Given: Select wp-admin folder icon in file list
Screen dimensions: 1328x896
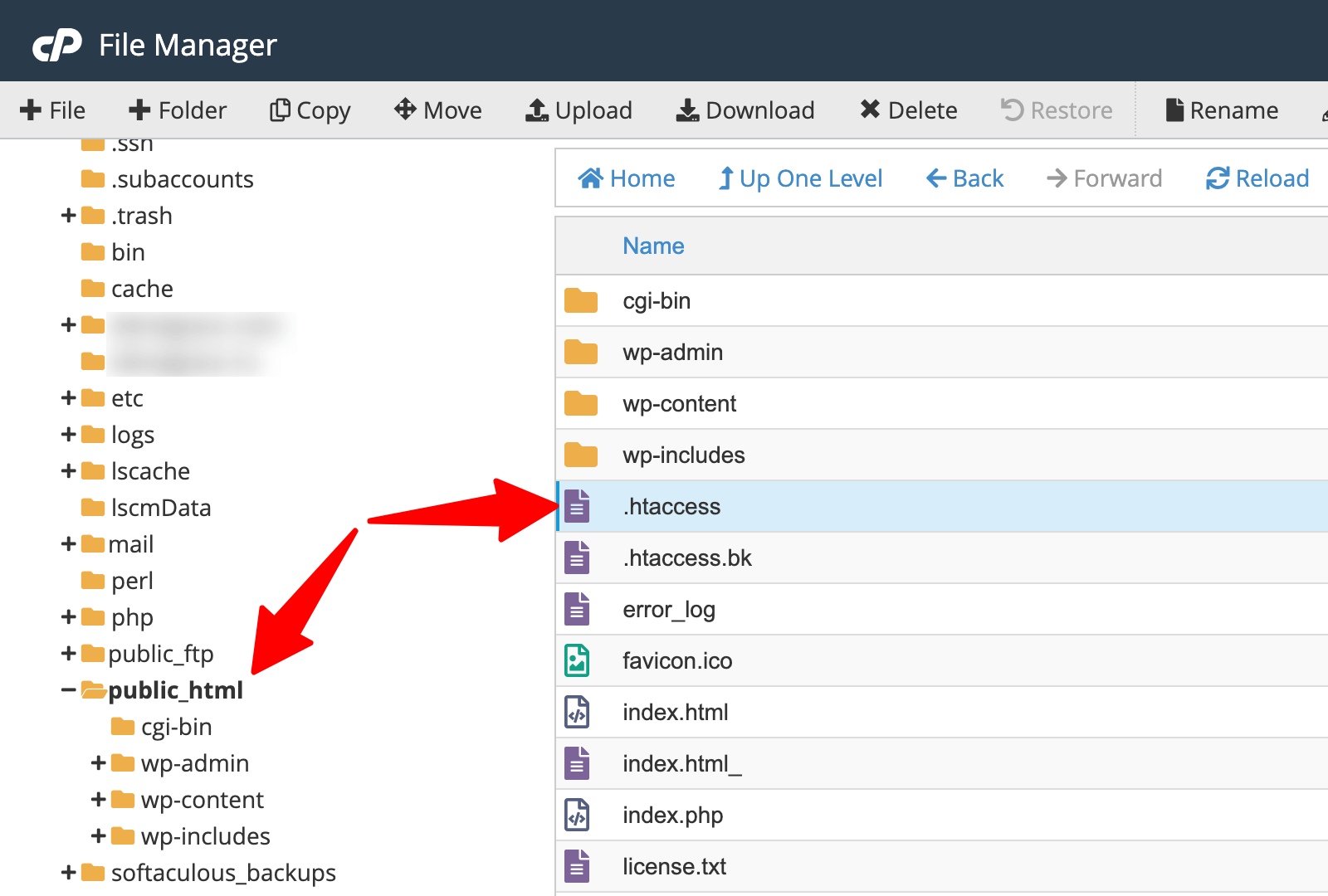Looking at the screenshot, I should 581,352.
